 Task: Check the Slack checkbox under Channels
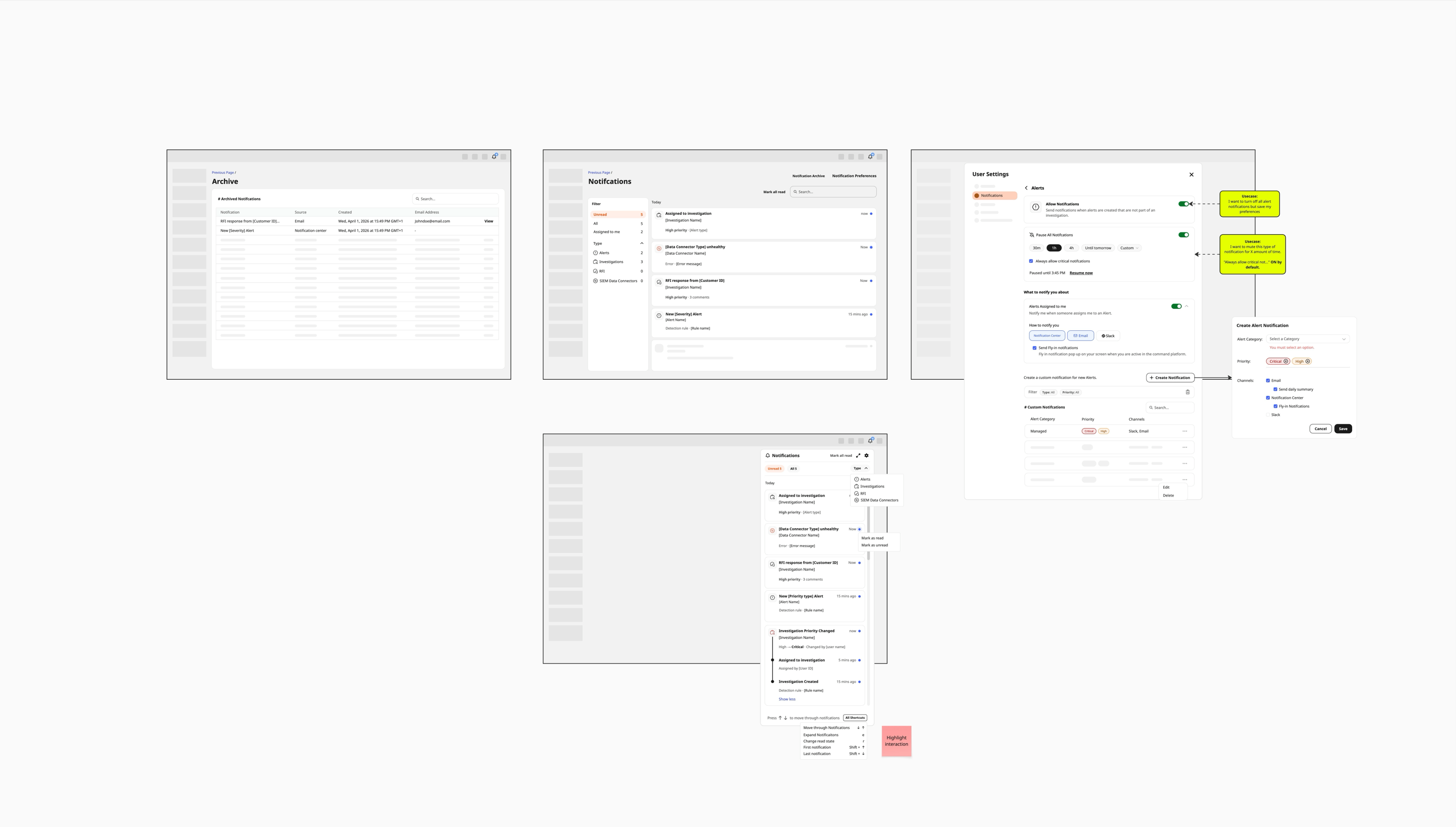1268,415
